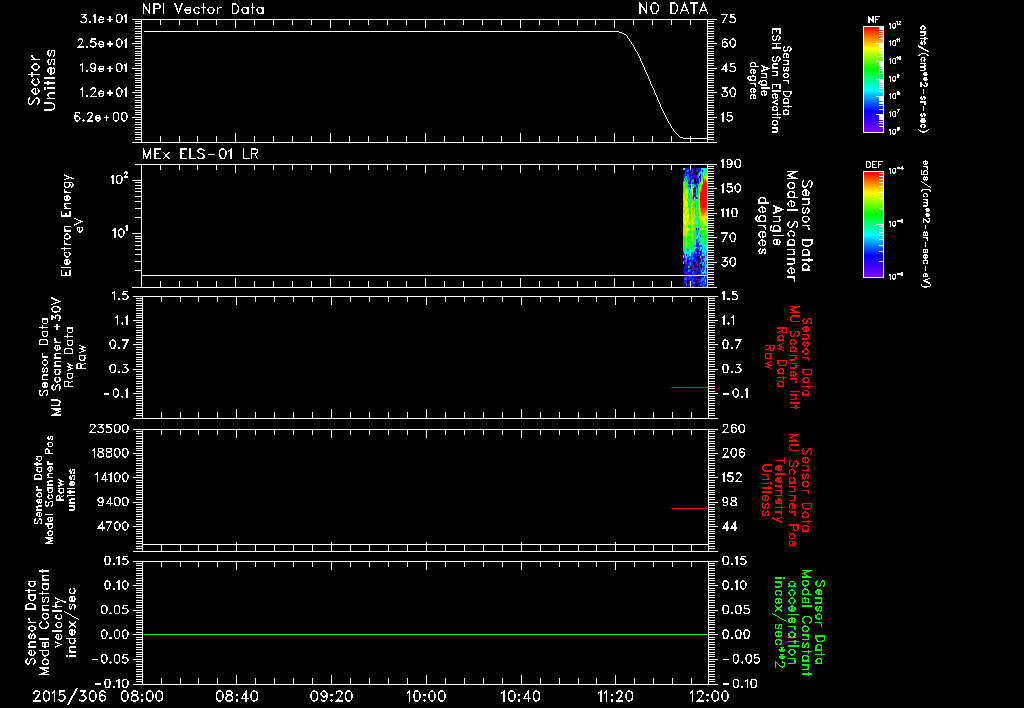Click the '45' Sun Elevation tick value

coord(729,68)
